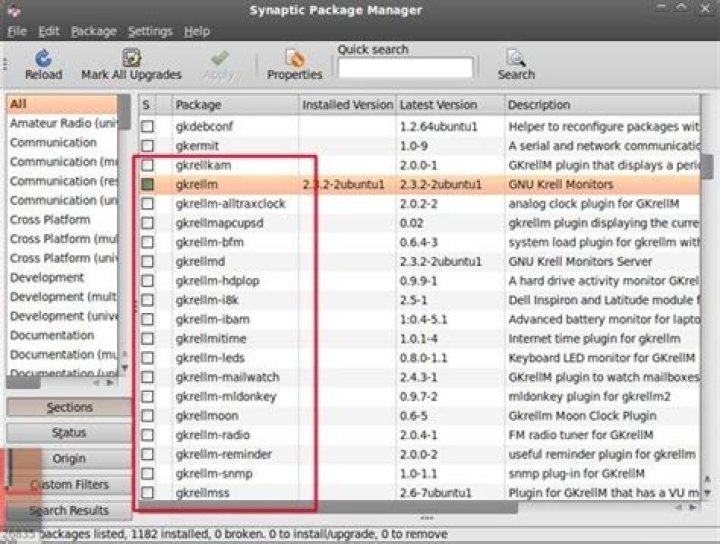This screenshot has width=720, height=544.
Task: Select the gkrellm-leds package row
Action: 419,358
